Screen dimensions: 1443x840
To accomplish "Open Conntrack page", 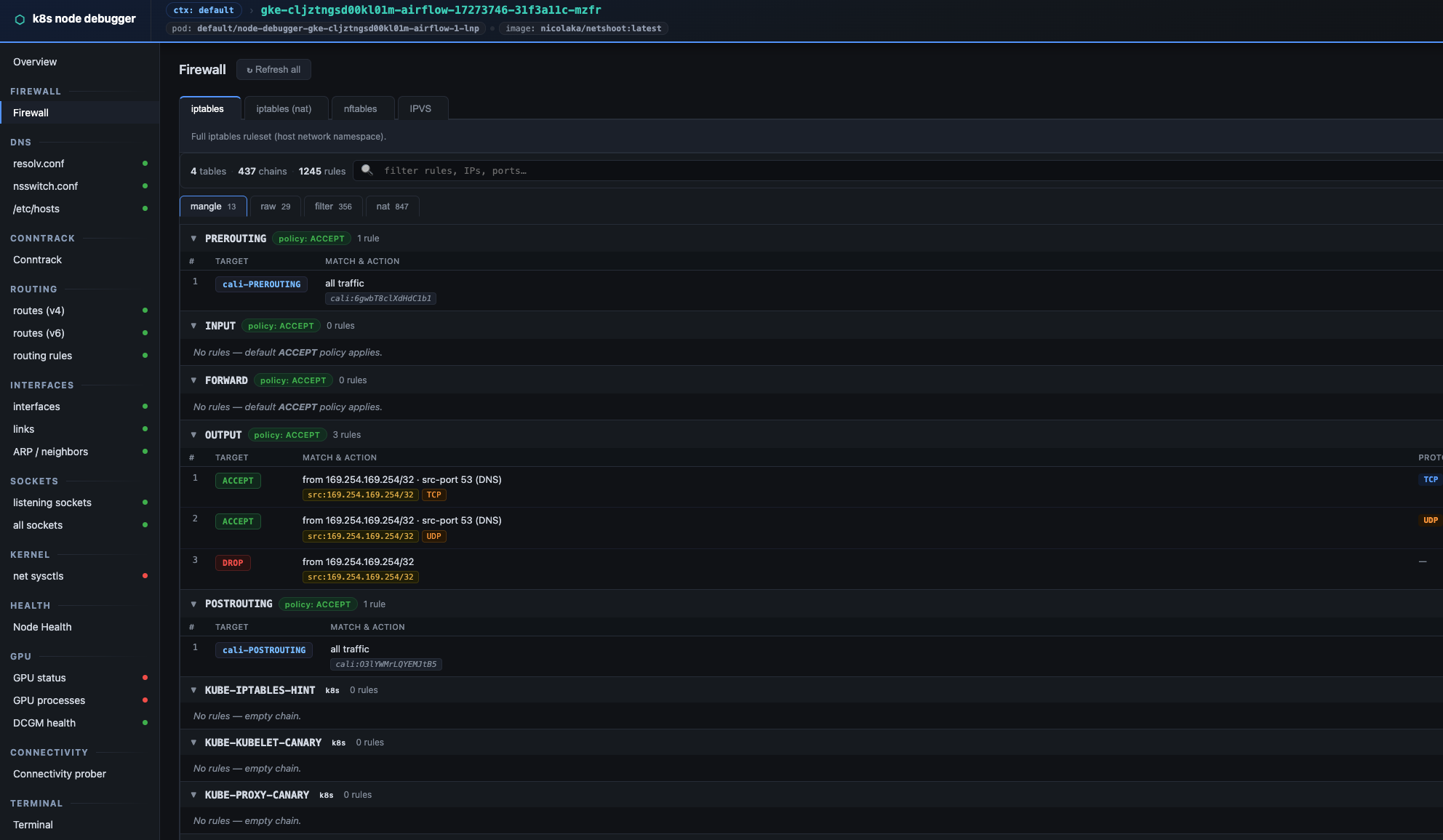I will 80,260.
